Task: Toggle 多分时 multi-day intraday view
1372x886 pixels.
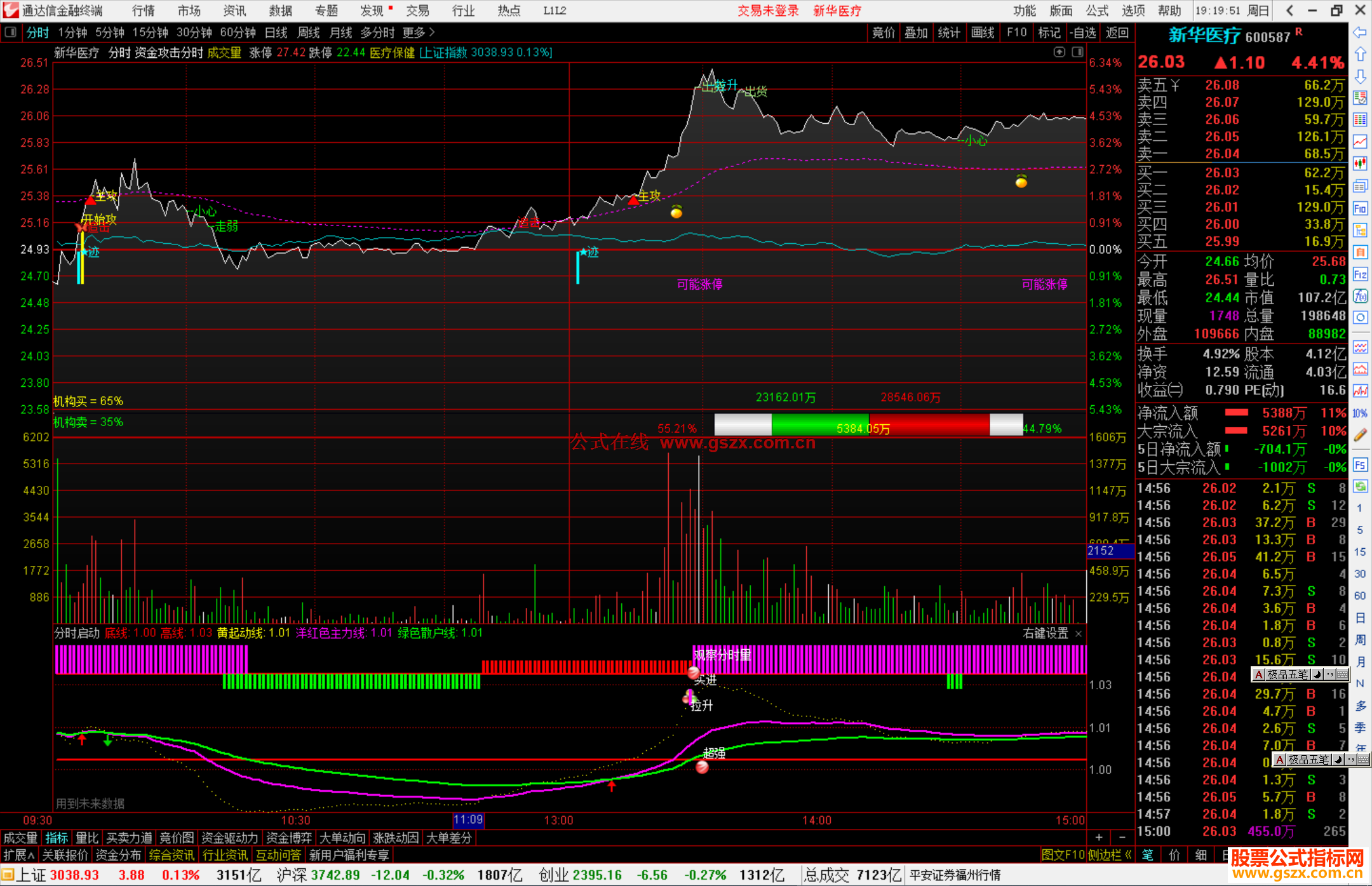Action: coord(377,32)
